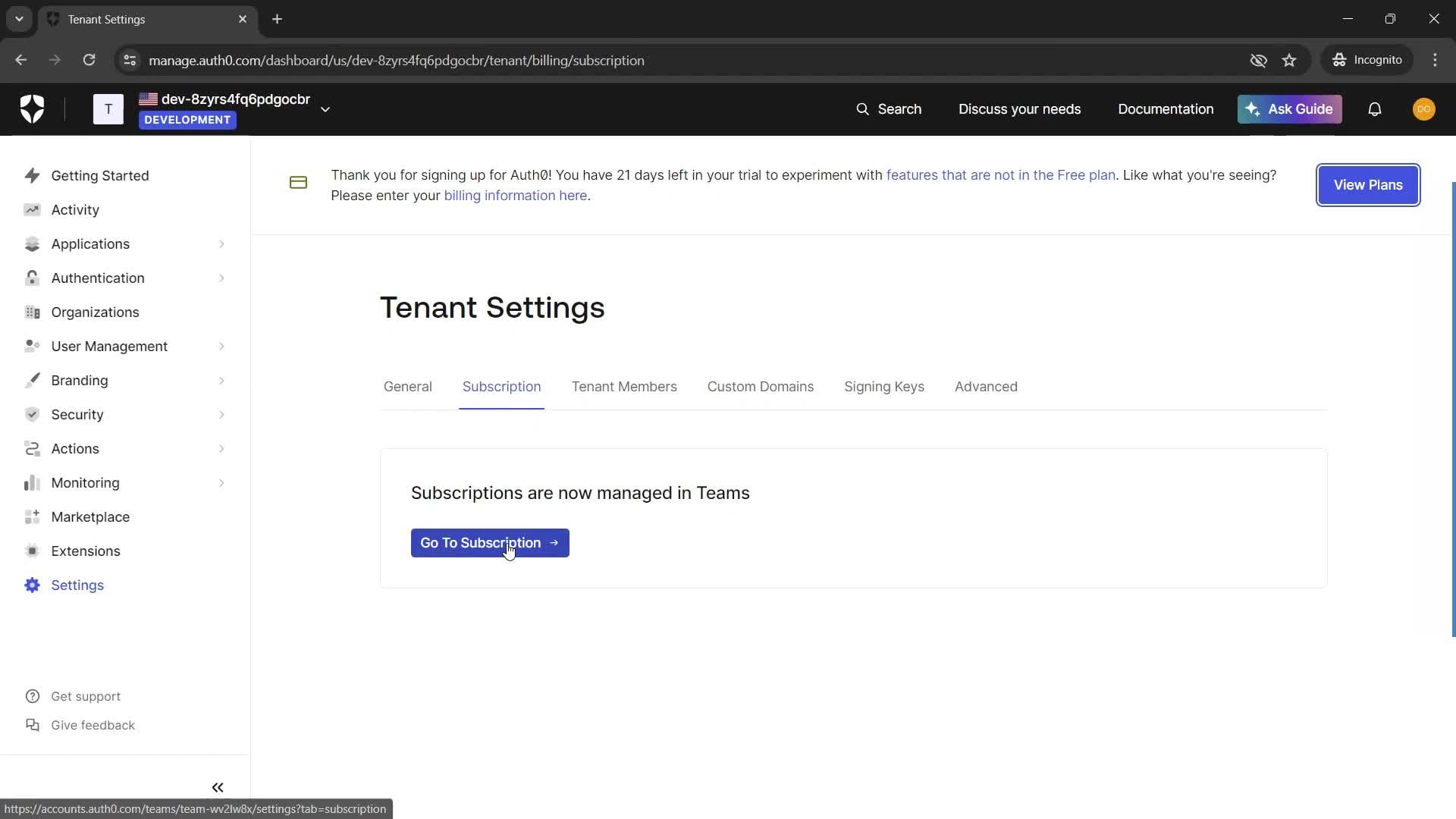Click the Auth0 shield logo
Screen dimensions: 1456x819
click(32, 109)
